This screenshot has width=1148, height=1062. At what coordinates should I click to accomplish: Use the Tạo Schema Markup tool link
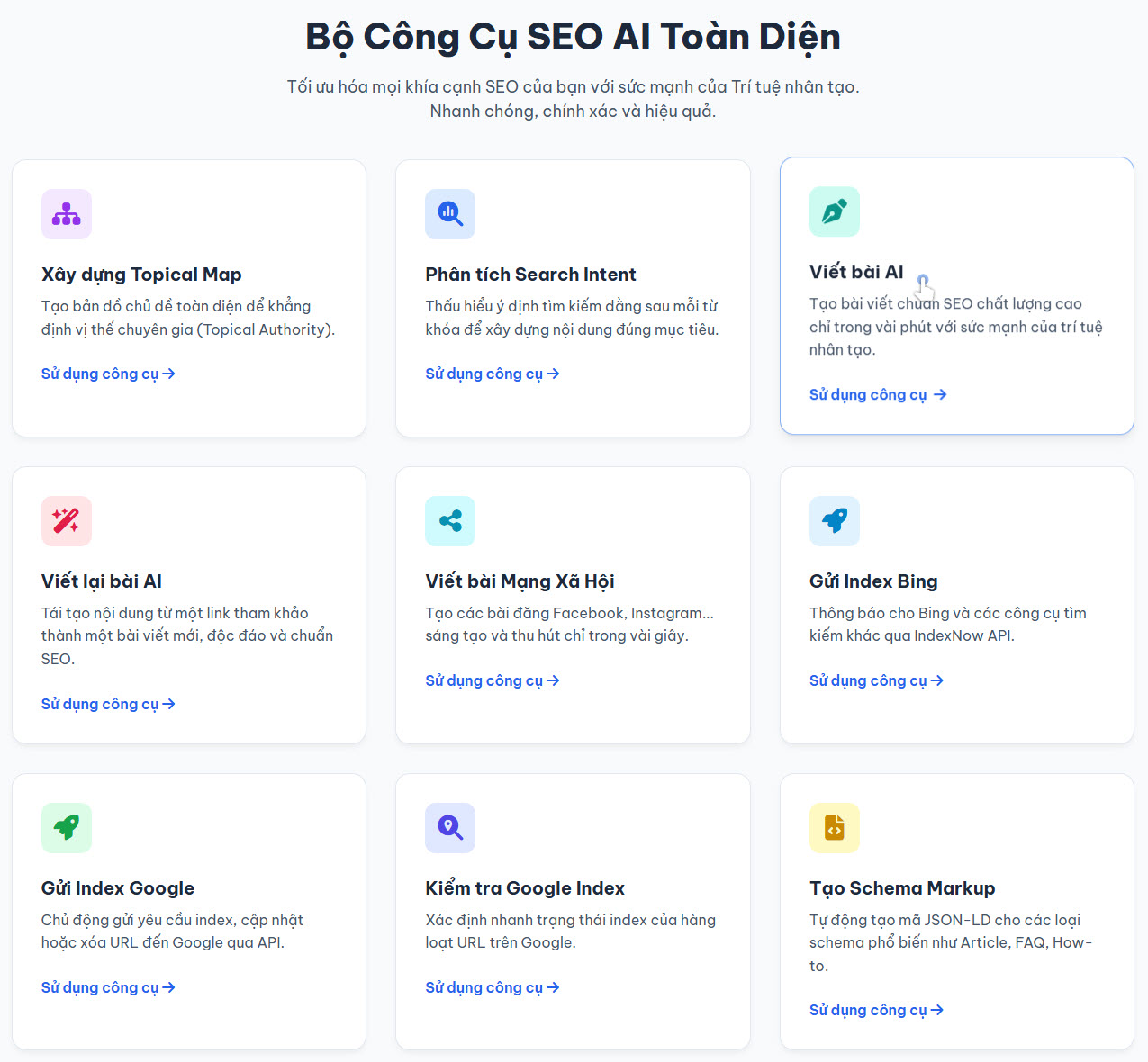click(876, 1010)
